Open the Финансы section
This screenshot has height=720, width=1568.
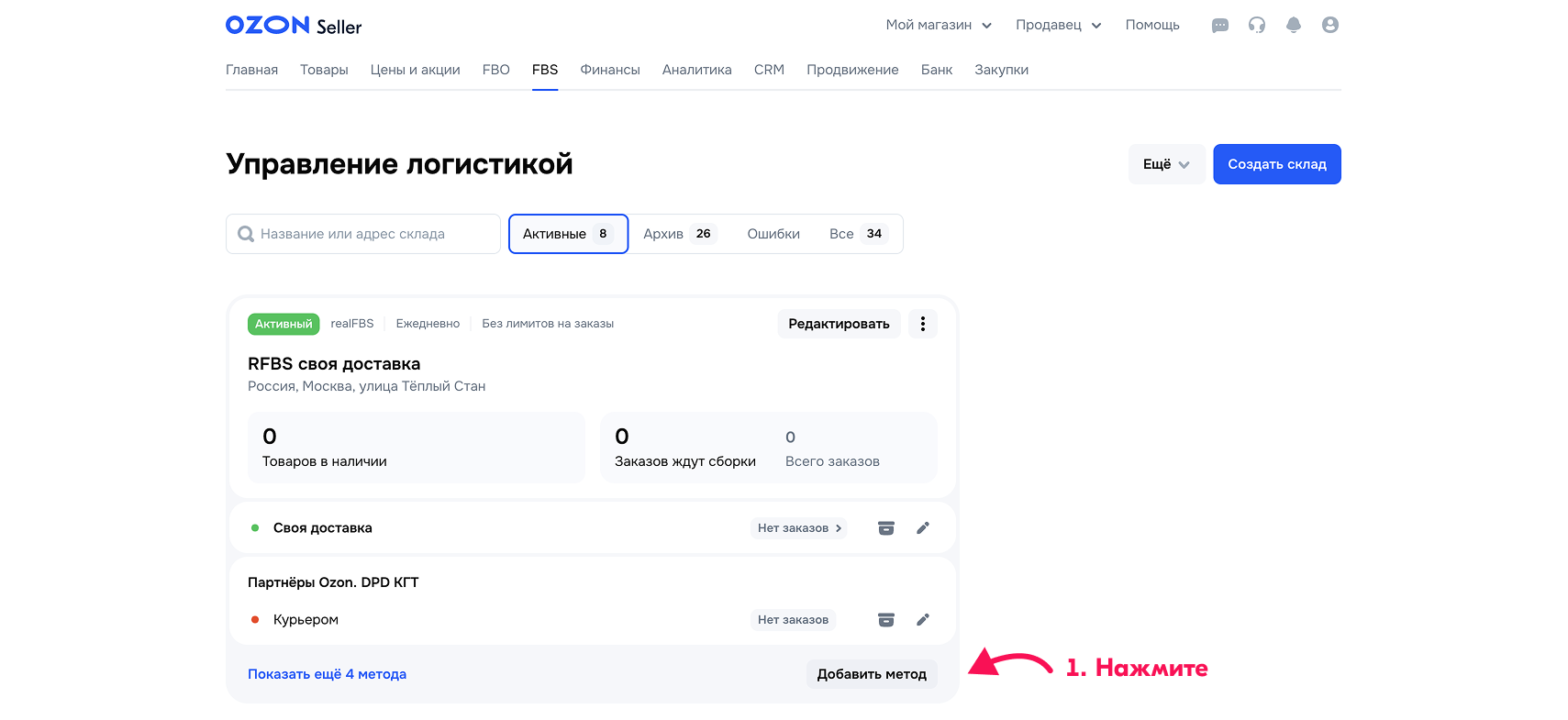[610, 70]
